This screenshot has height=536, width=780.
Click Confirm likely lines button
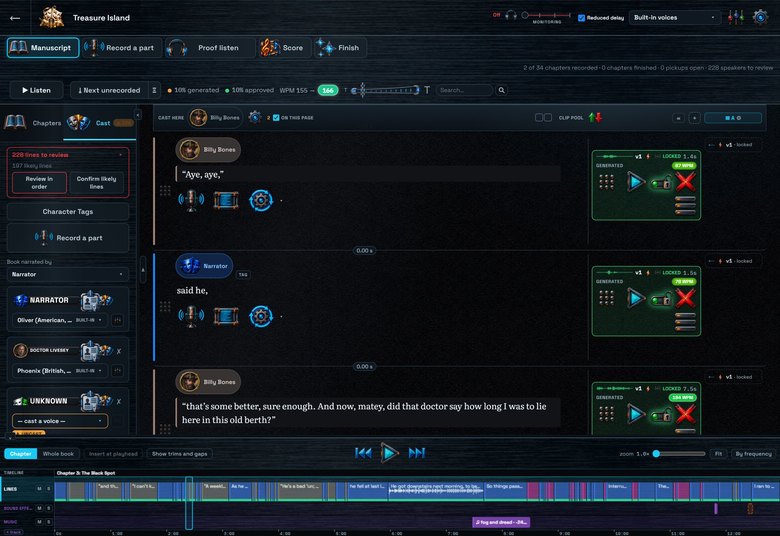[x=97, y=183]
